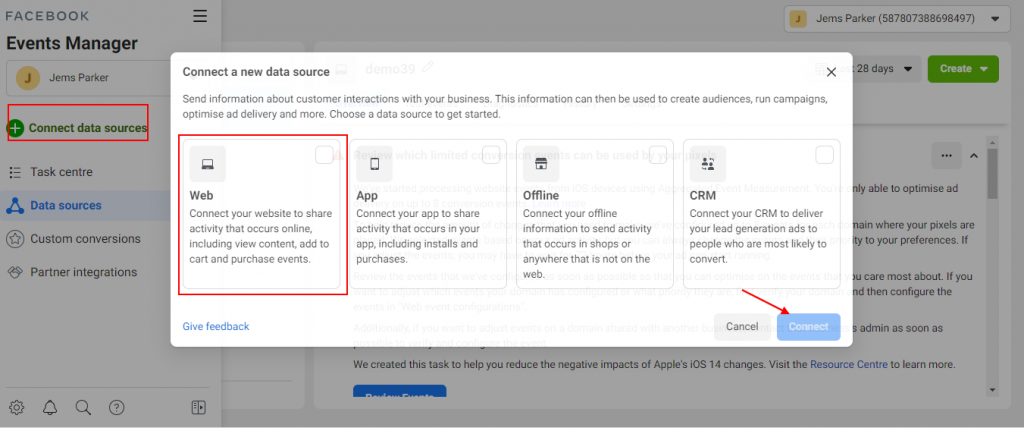This screenshot has width=1024, height=431.
Task: Select the Offline data source card
Action: (594, 214)
